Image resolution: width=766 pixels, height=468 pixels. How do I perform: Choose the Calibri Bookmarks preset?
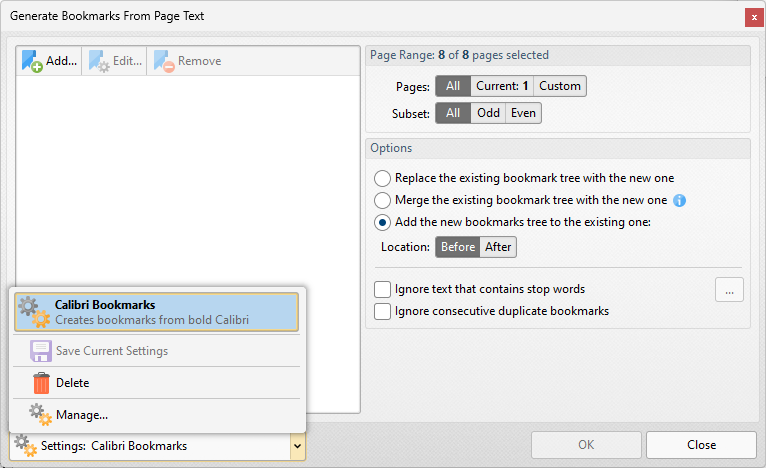pyautogui.click(x=156, y=312)
